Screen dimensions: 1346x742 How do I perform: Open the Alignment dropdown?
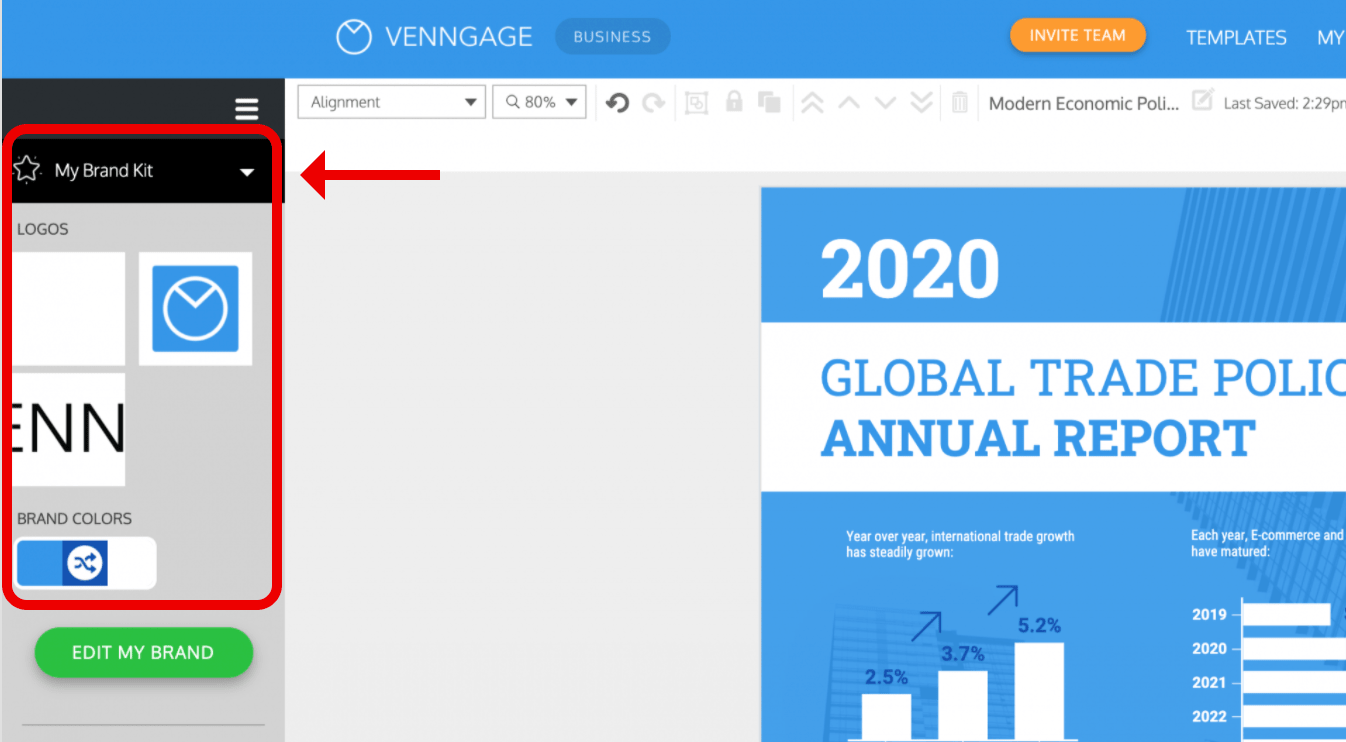(x=392, y=102)
